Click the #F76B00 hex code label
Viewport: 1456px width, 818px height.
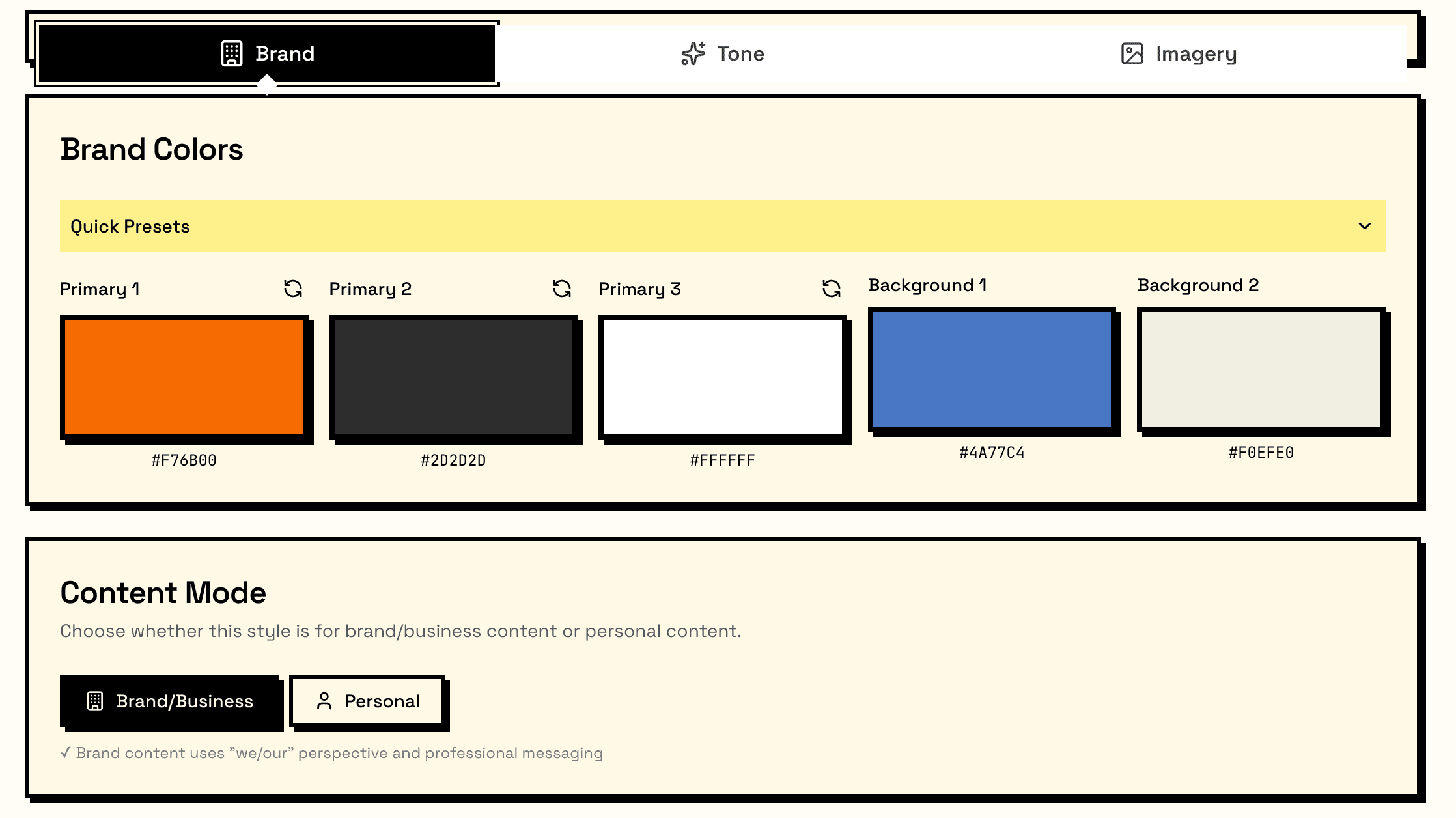click(x=184, y=460)
